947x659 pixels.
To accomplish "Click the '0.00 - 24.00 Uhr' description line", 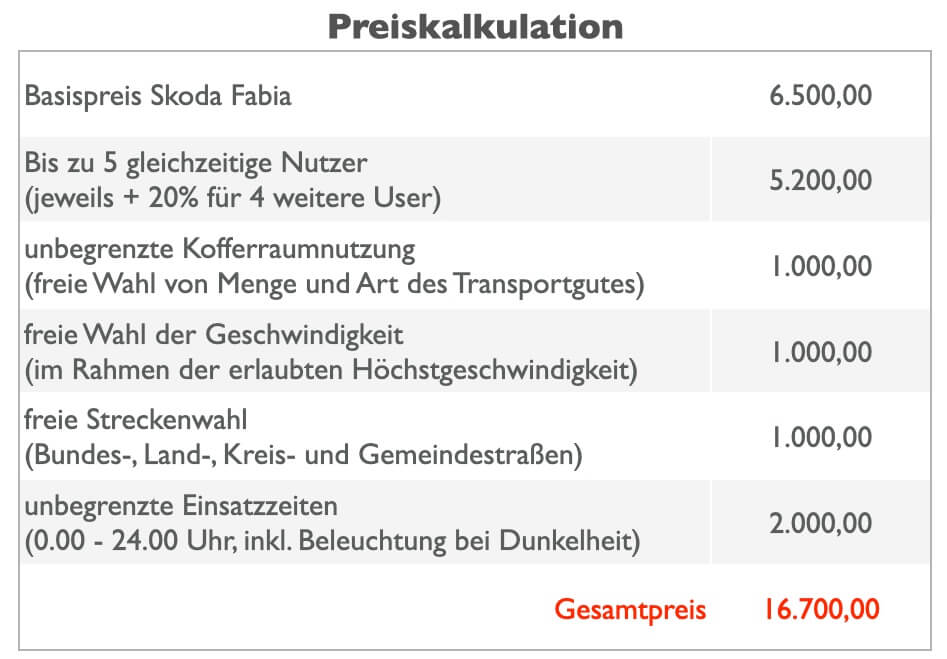I will click(331, 542).
